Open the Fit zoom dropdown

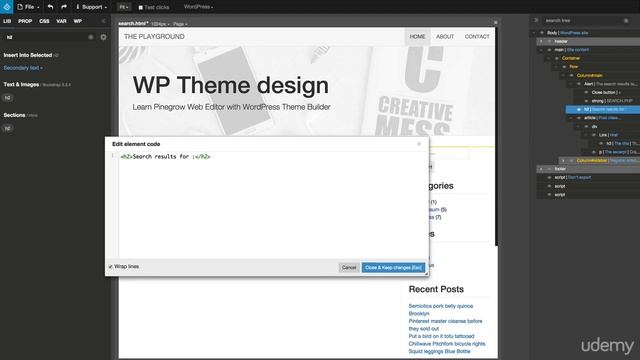(x=124, y=7)
